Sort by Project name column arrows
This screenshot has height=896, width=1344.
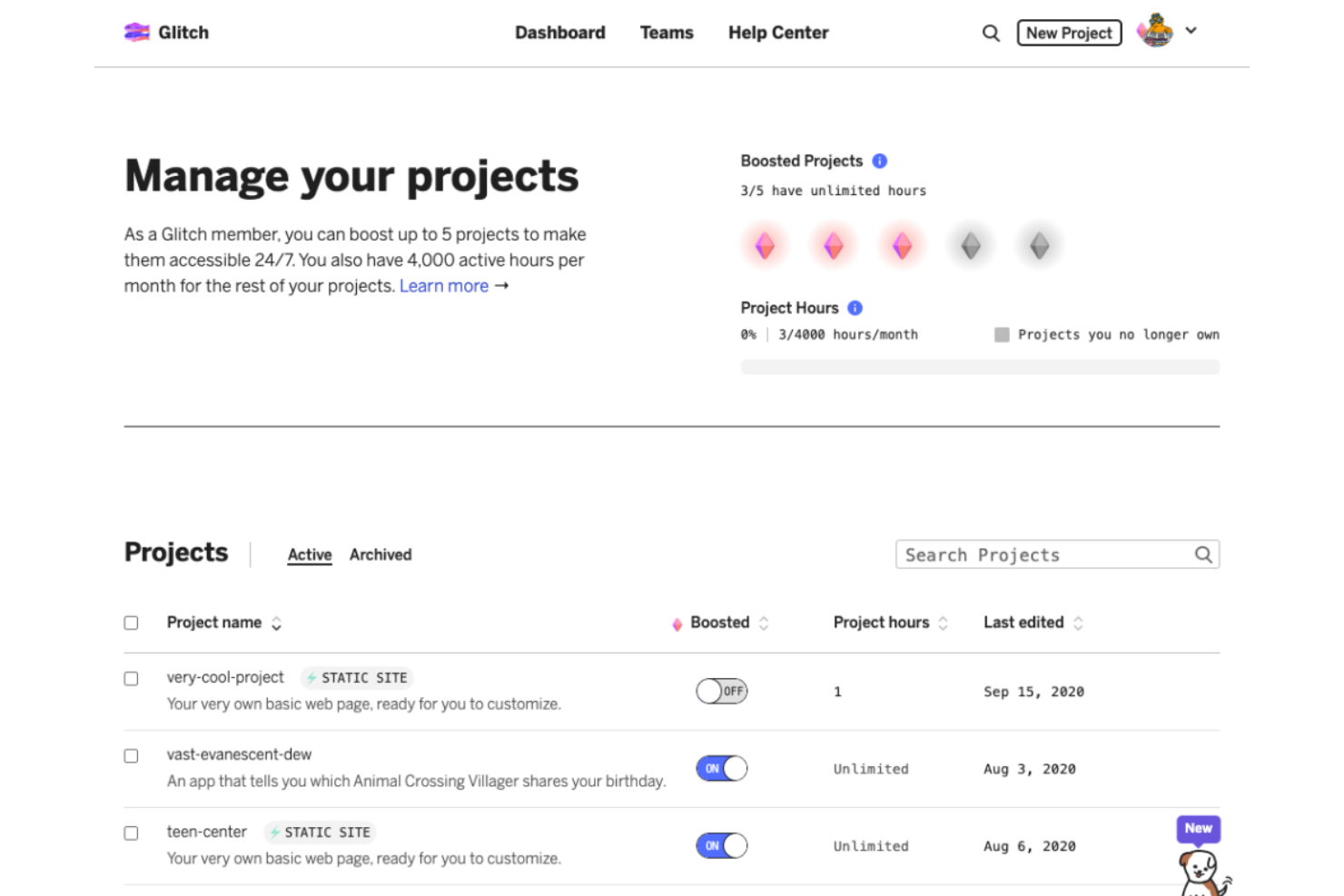coord(275,623)
